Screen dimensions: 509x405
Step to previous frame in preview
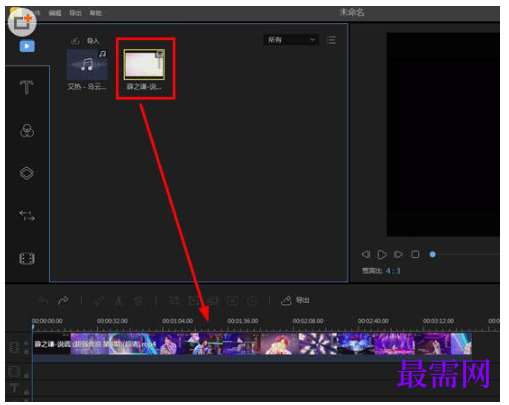point(366,254)
